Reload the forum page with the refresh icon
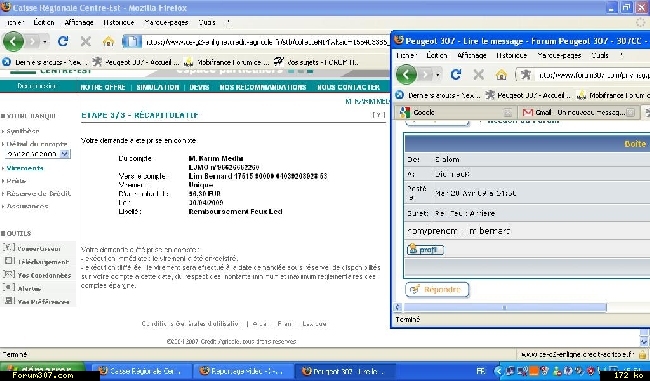Screen dimensions: 650x381 pyautogui.click(x=456, y=74)
